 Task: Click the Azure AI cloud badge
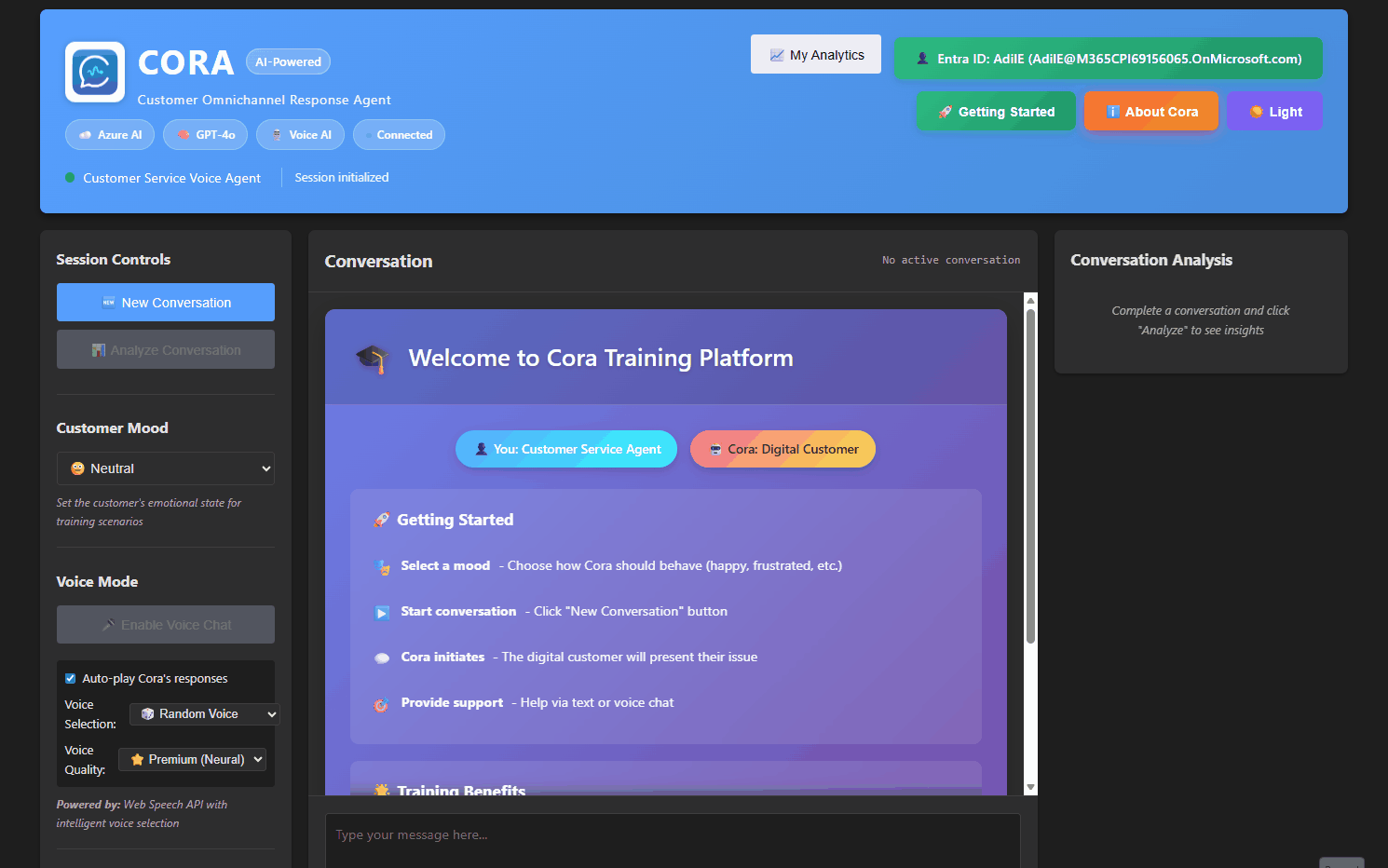(x=110, y=135)
